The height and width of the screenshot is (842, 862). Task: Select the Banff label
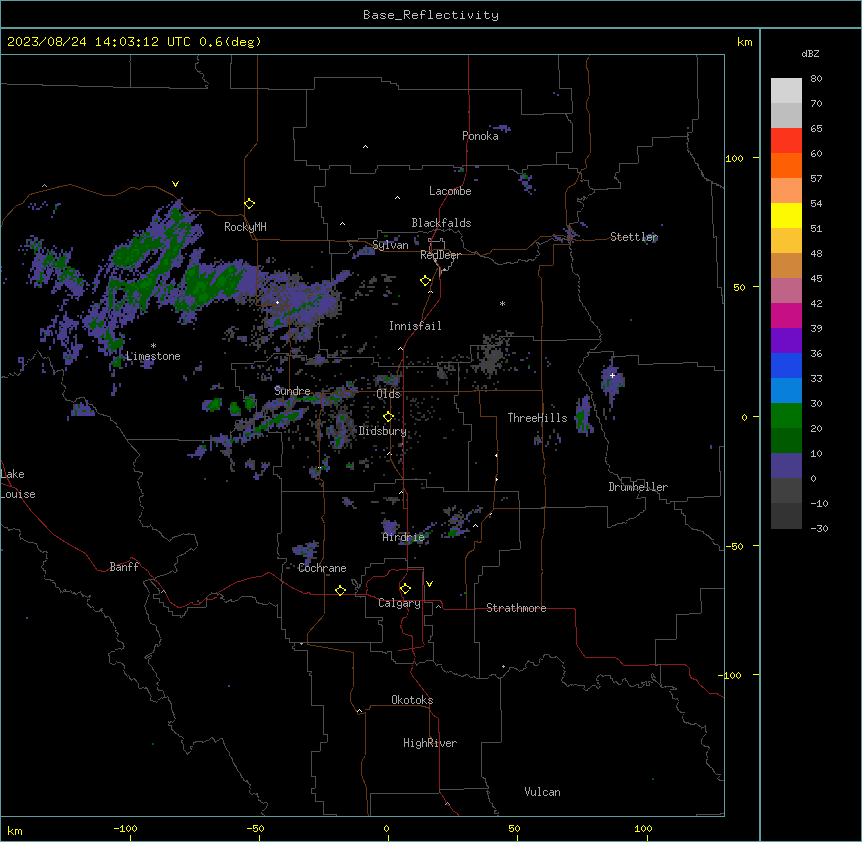[x=124, y=567]
